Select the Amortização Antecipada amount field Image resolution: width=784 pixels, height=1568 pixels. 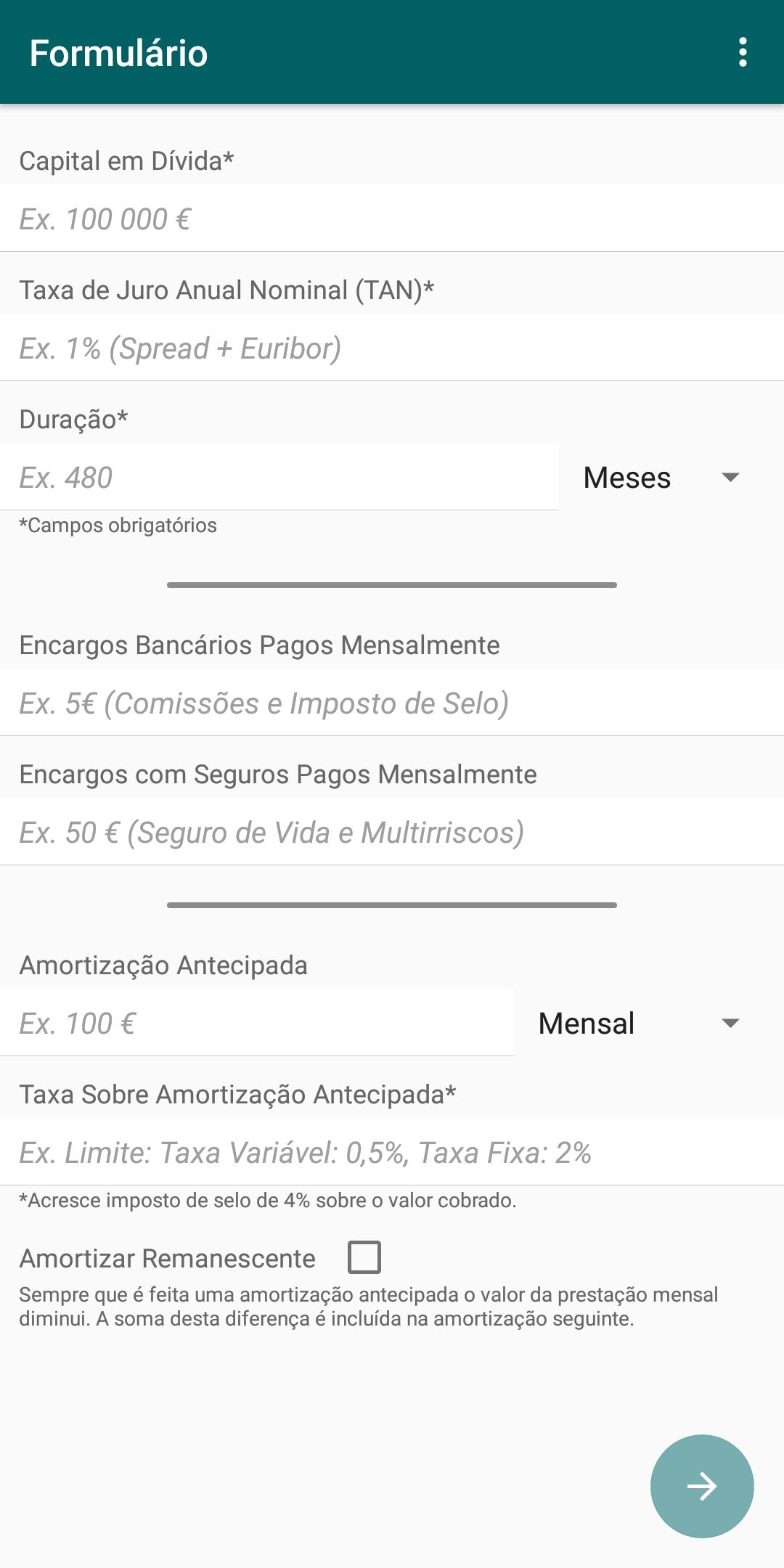(x=257, y=1024)
